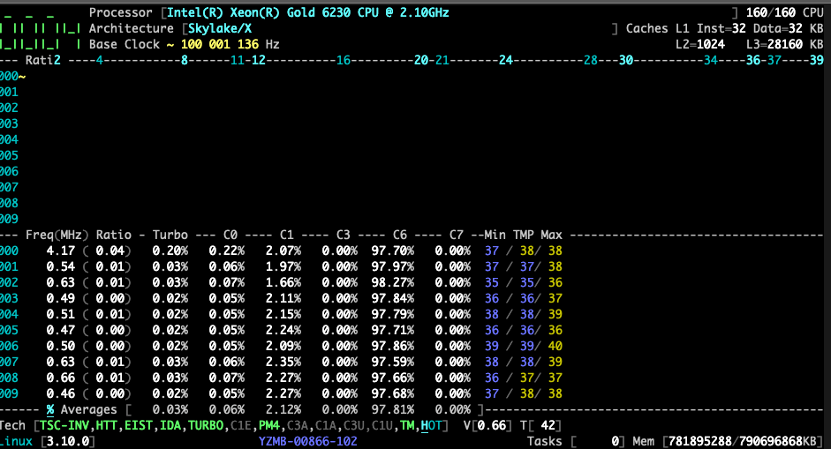Click the Min TMP Max column header
Viewport: 832px width, 450px height.
click(523, 235)
